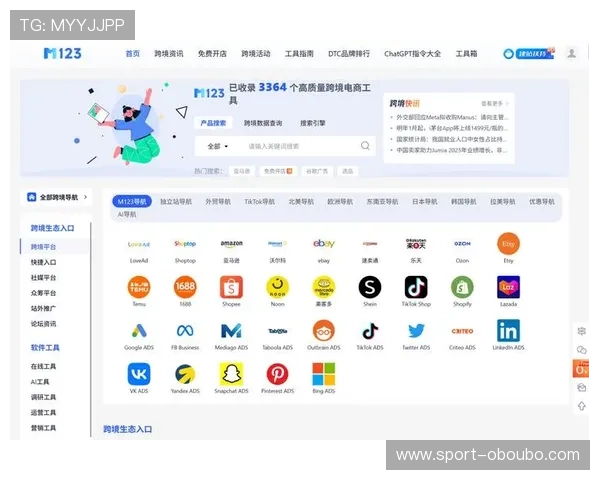The image size is (600, 480).
Task: Expand the 全部跨境导航 menu
Action: 57,197
